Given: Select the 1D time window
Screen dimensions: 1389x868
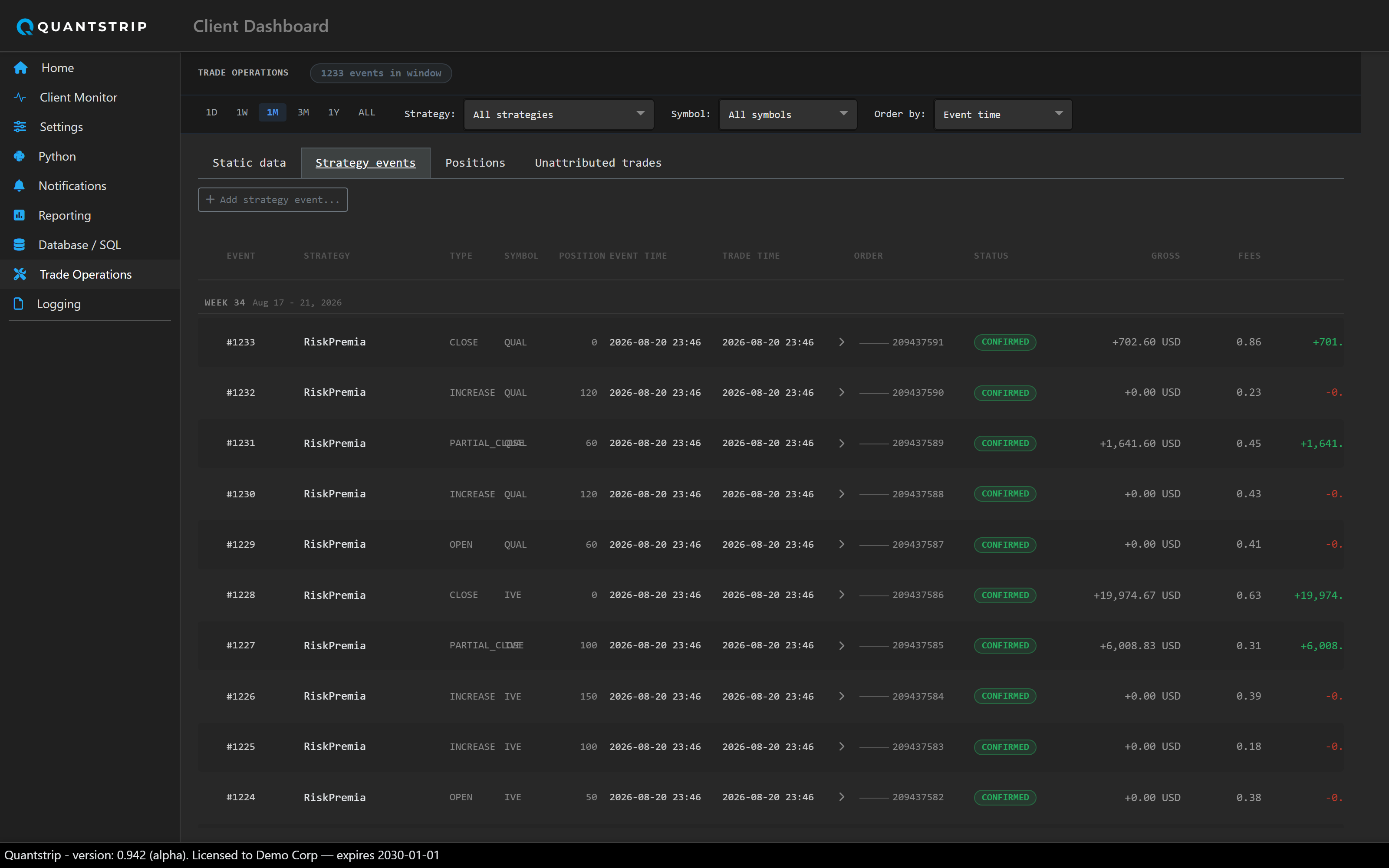Looking at the screenshot, I should (211, 112).
